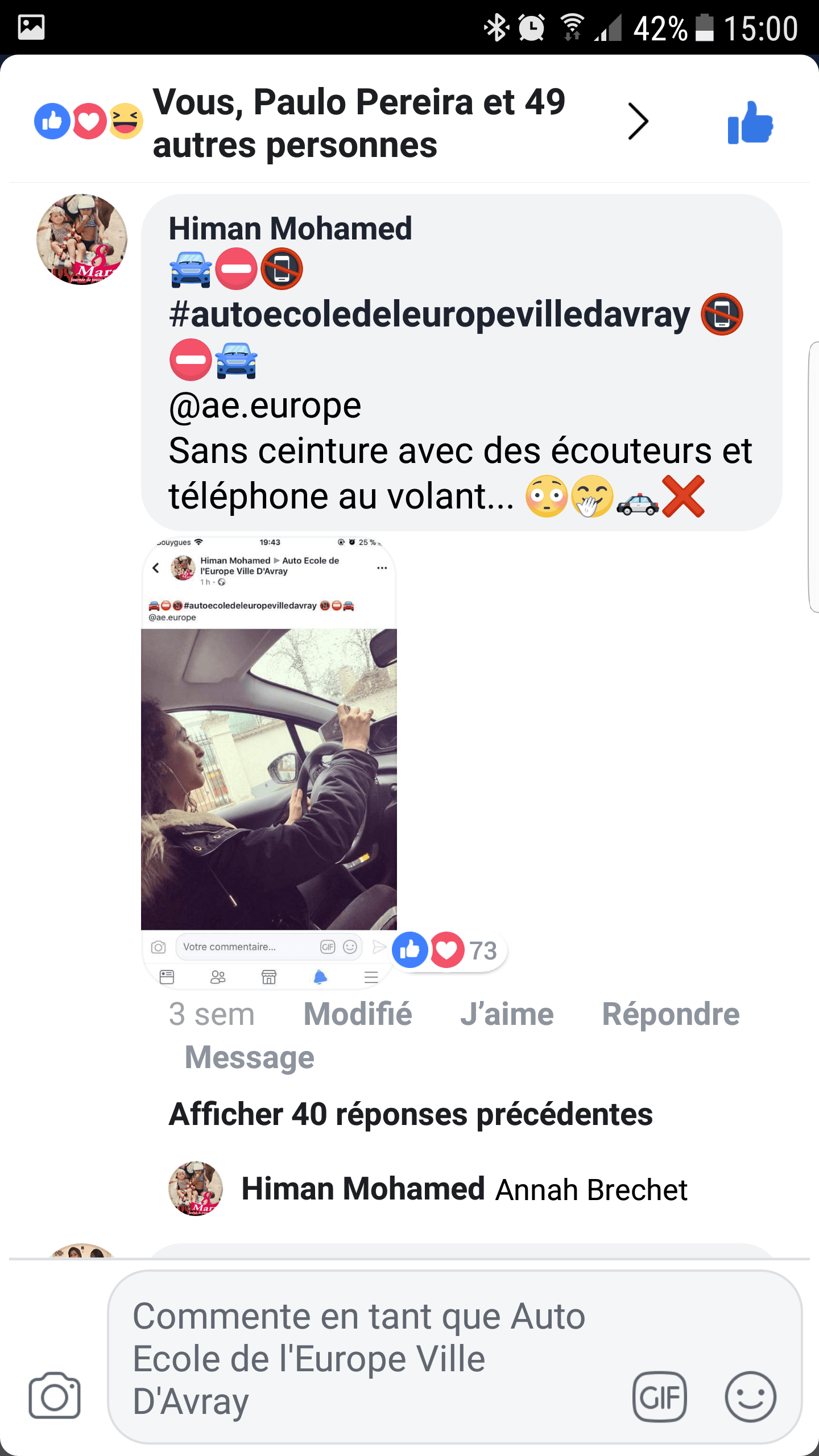Tap the reactions icons cluster at top

[x=88, y=121]
